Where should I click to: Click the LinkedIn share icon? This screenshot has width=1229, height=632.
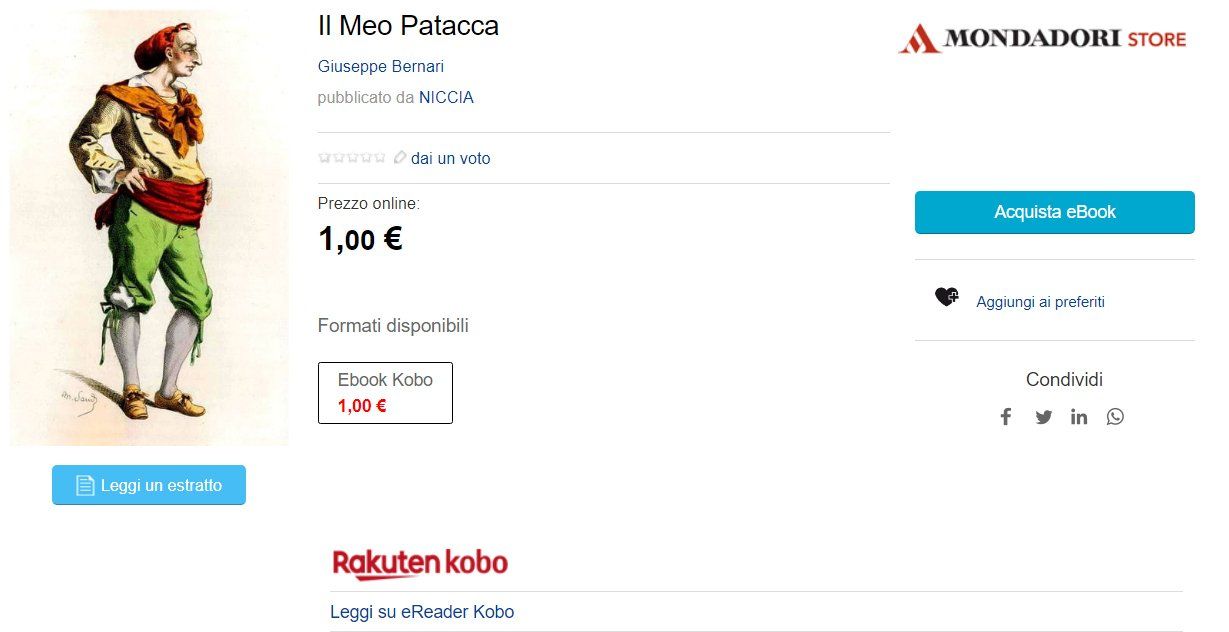[1079, 417]
